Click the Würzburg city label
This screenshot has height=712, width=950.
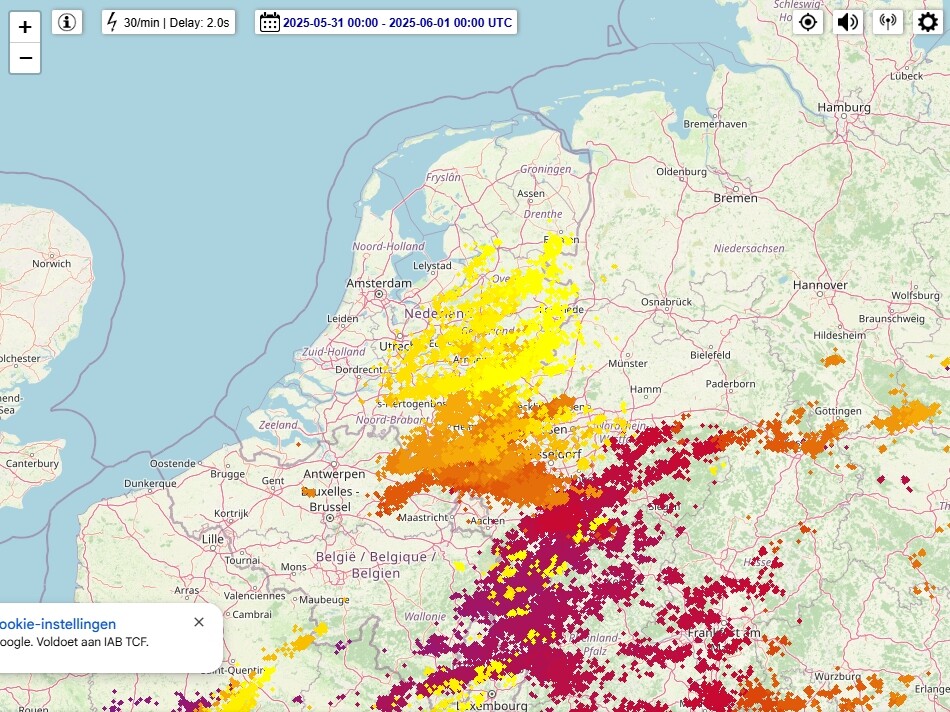click(x=837, y=677)
